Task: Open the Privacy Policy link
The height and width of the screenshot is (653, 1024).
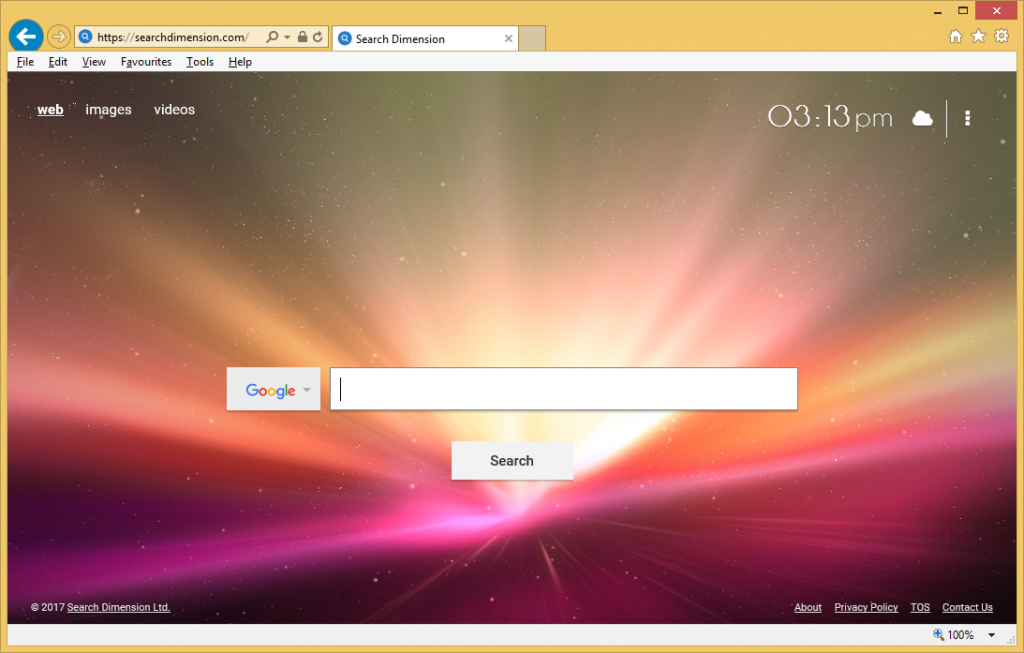Action: coord(866,607)
